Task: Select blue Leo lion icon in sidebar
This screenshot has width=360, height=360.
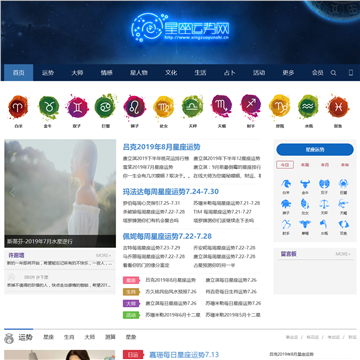Action: click(x=286, y=204)
